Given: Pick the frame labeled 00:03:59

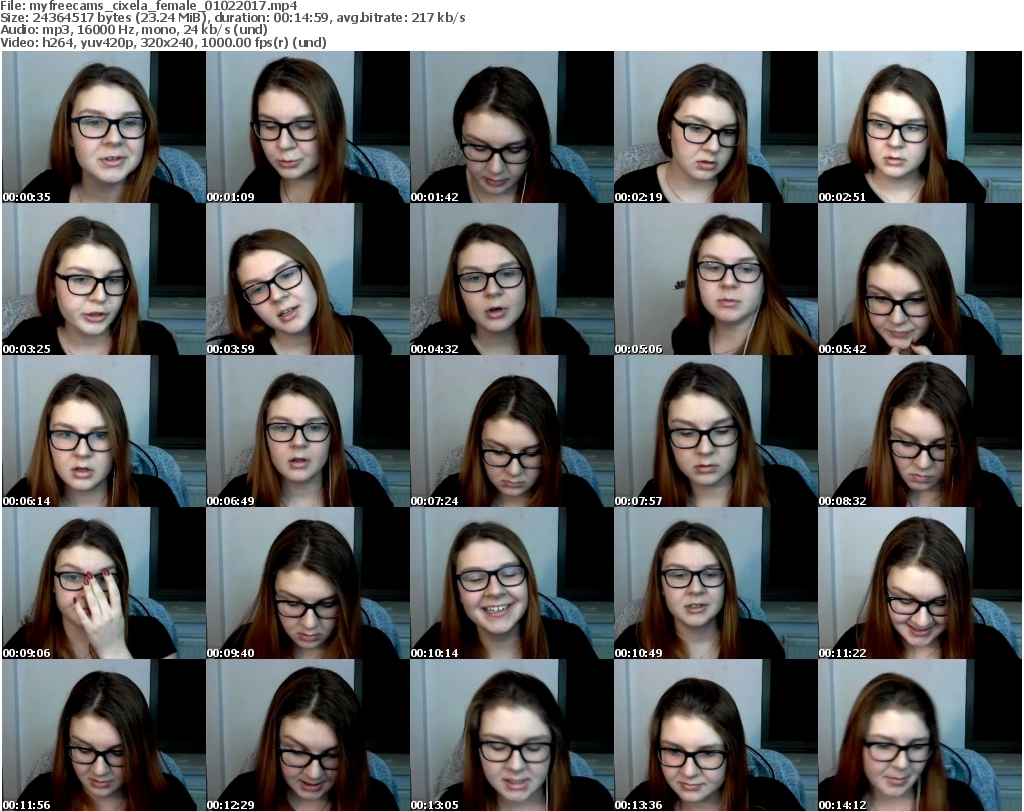Looking at the screenshot, I should point(308,279).
